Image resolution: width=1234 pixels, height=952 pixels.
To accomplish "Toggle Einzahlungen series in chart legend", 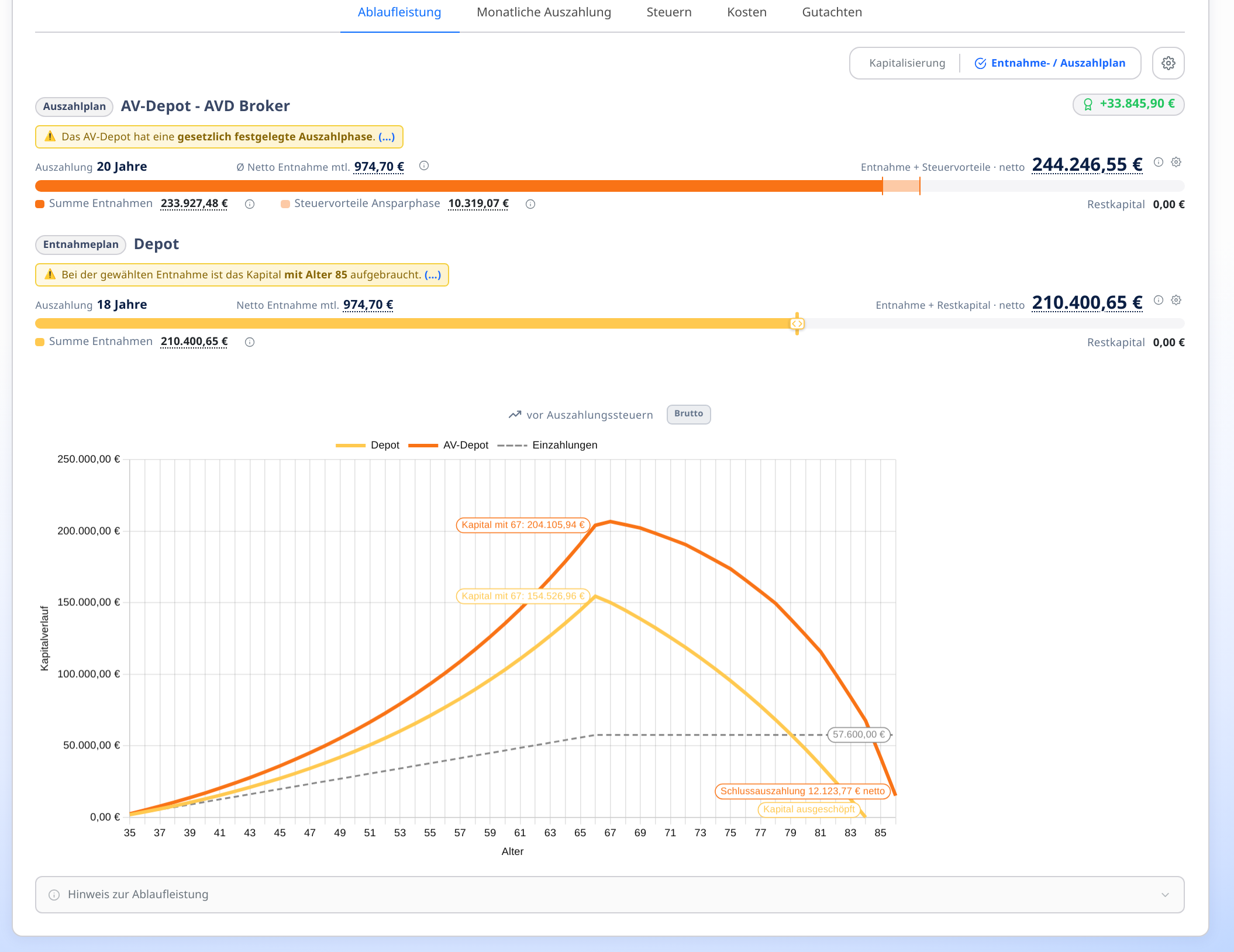I will tap(547, 445).
